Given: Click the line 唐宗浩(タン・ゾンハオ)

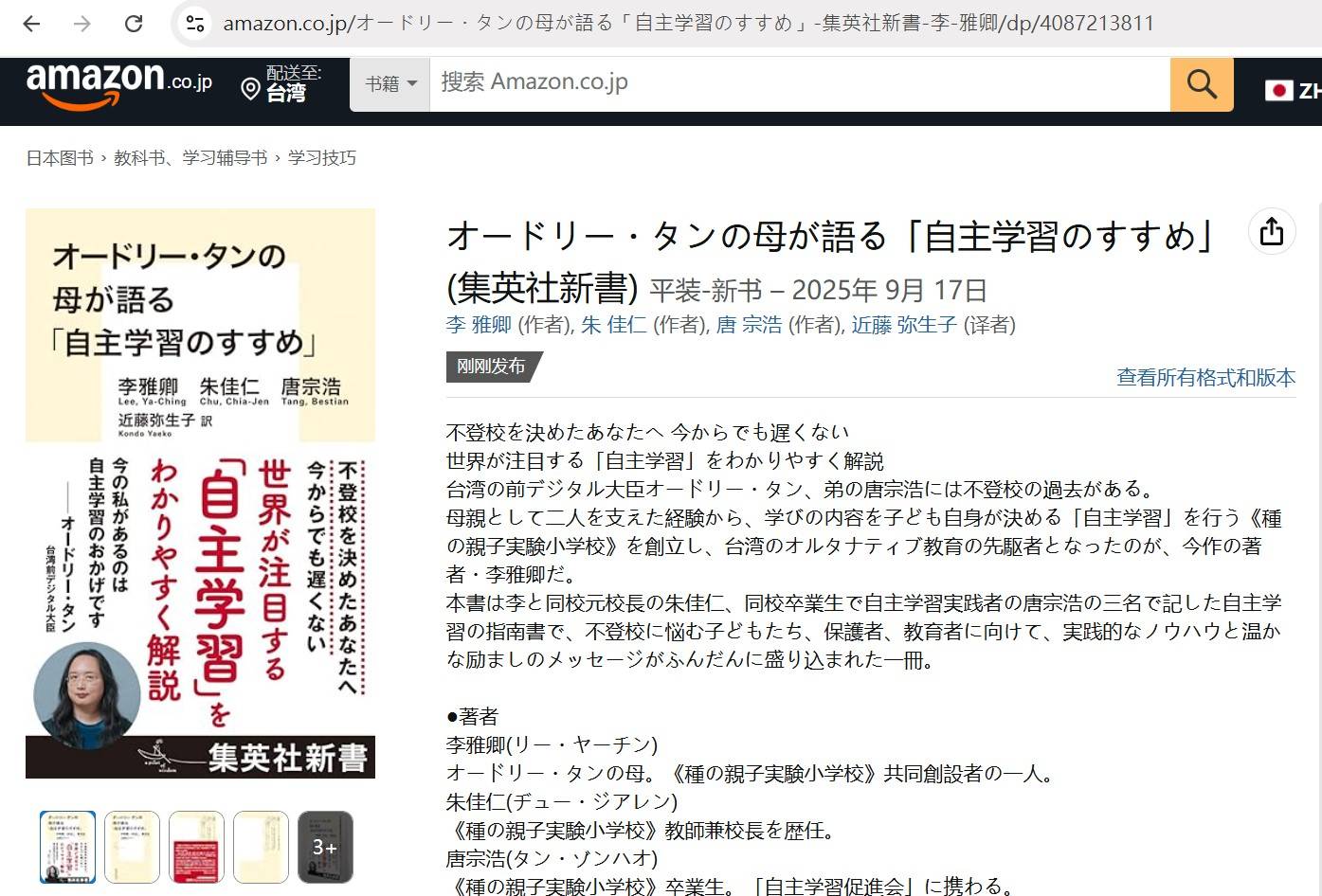Looking at the screenshot, I should (x=552, y=859).
